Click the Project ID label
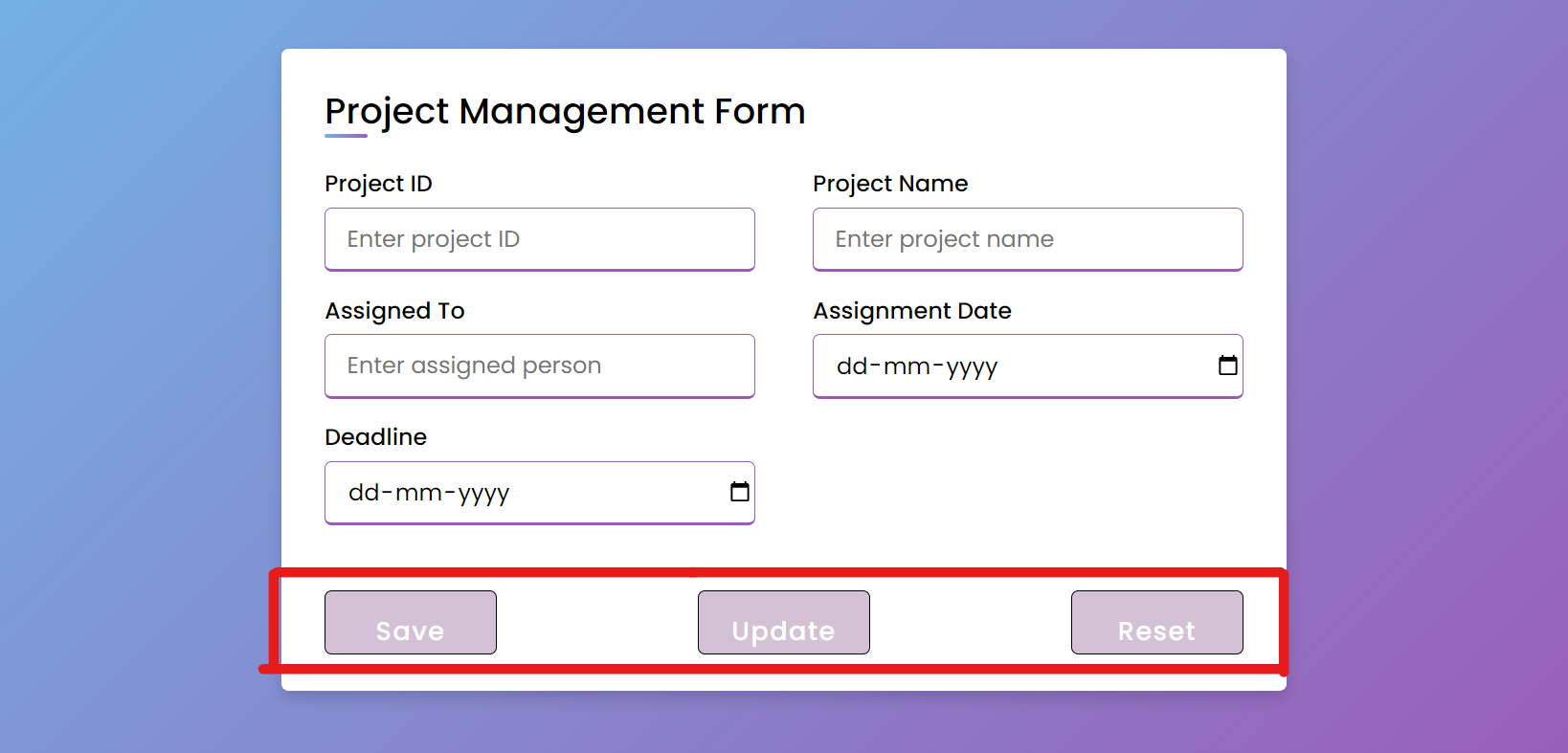1568x753 pixels. [378, 183]
